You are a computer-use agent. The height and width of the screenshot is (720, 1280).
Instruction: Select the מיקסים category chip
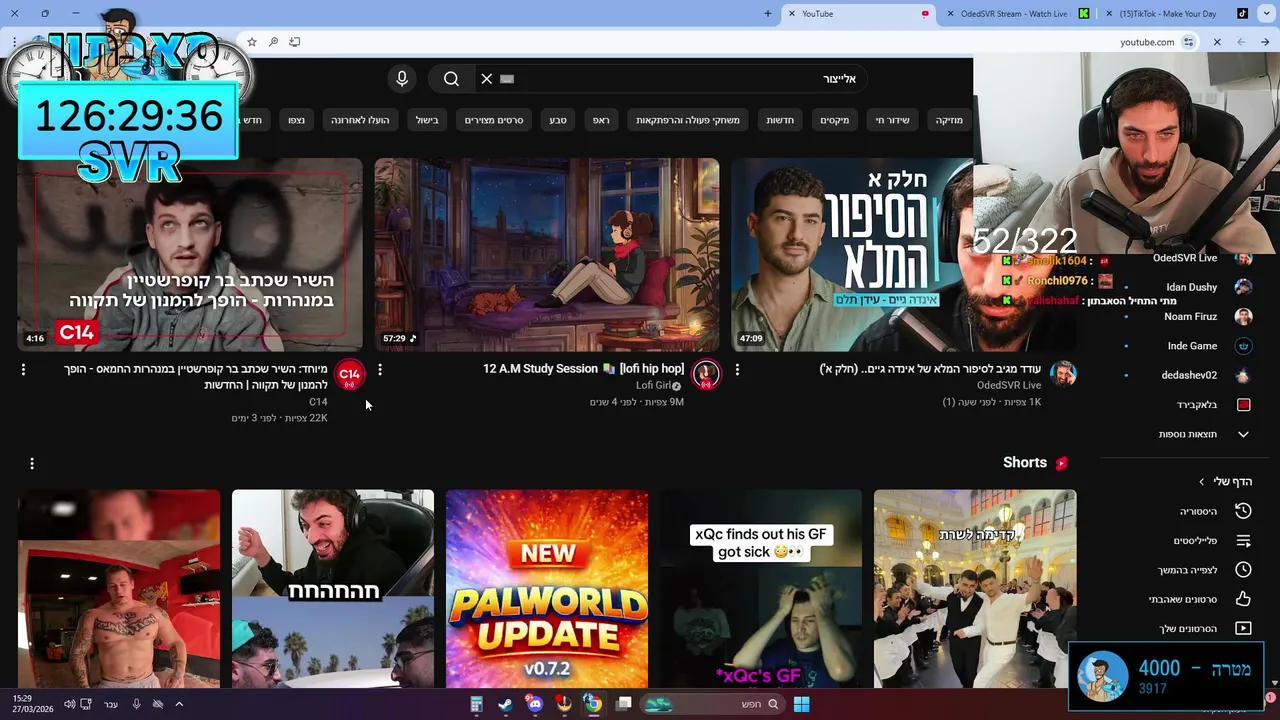point(834,120)
